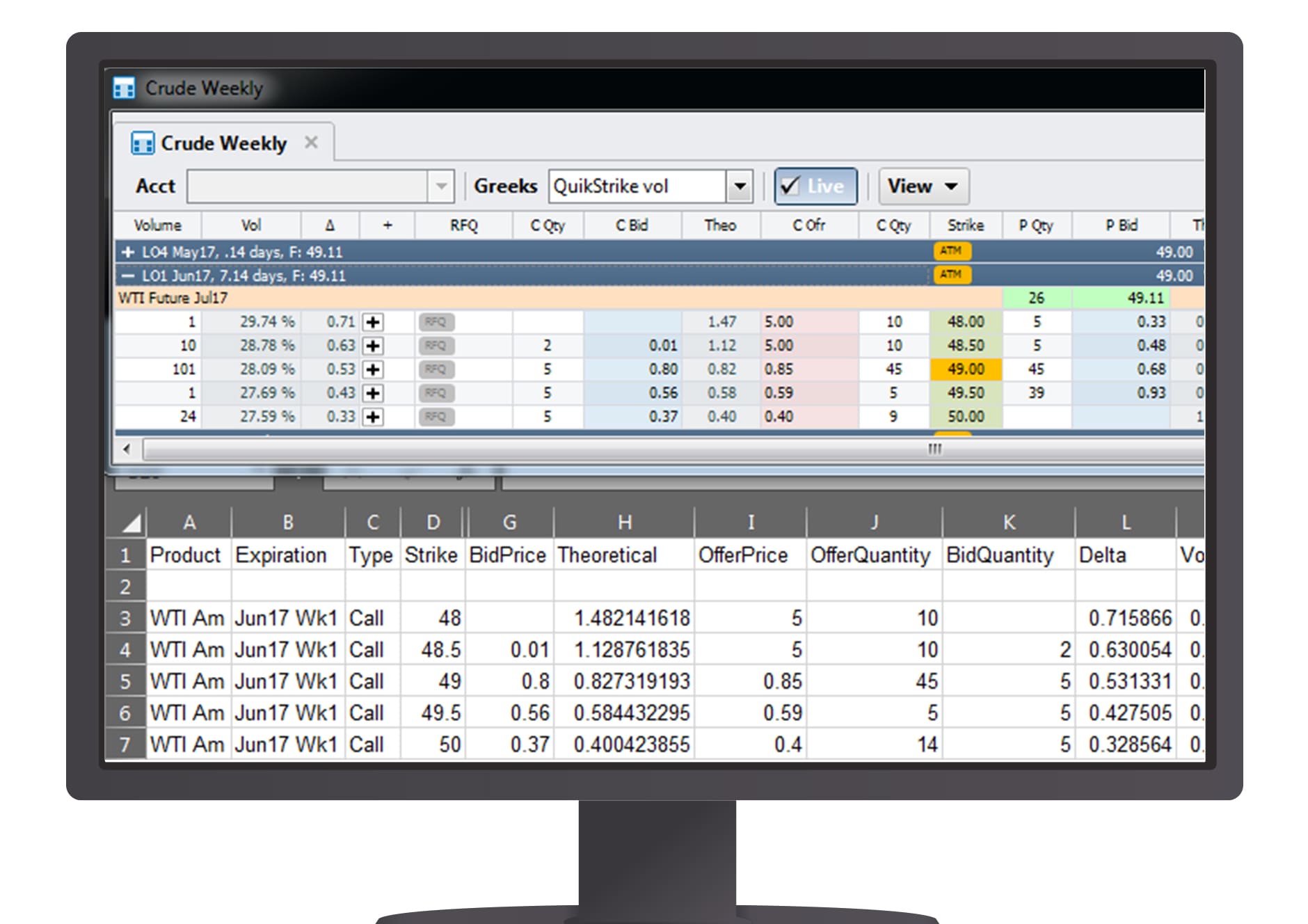This screenshot has width=1308, height=924.
Task: Open the Acct dropdown arrow
Action: 440,186
